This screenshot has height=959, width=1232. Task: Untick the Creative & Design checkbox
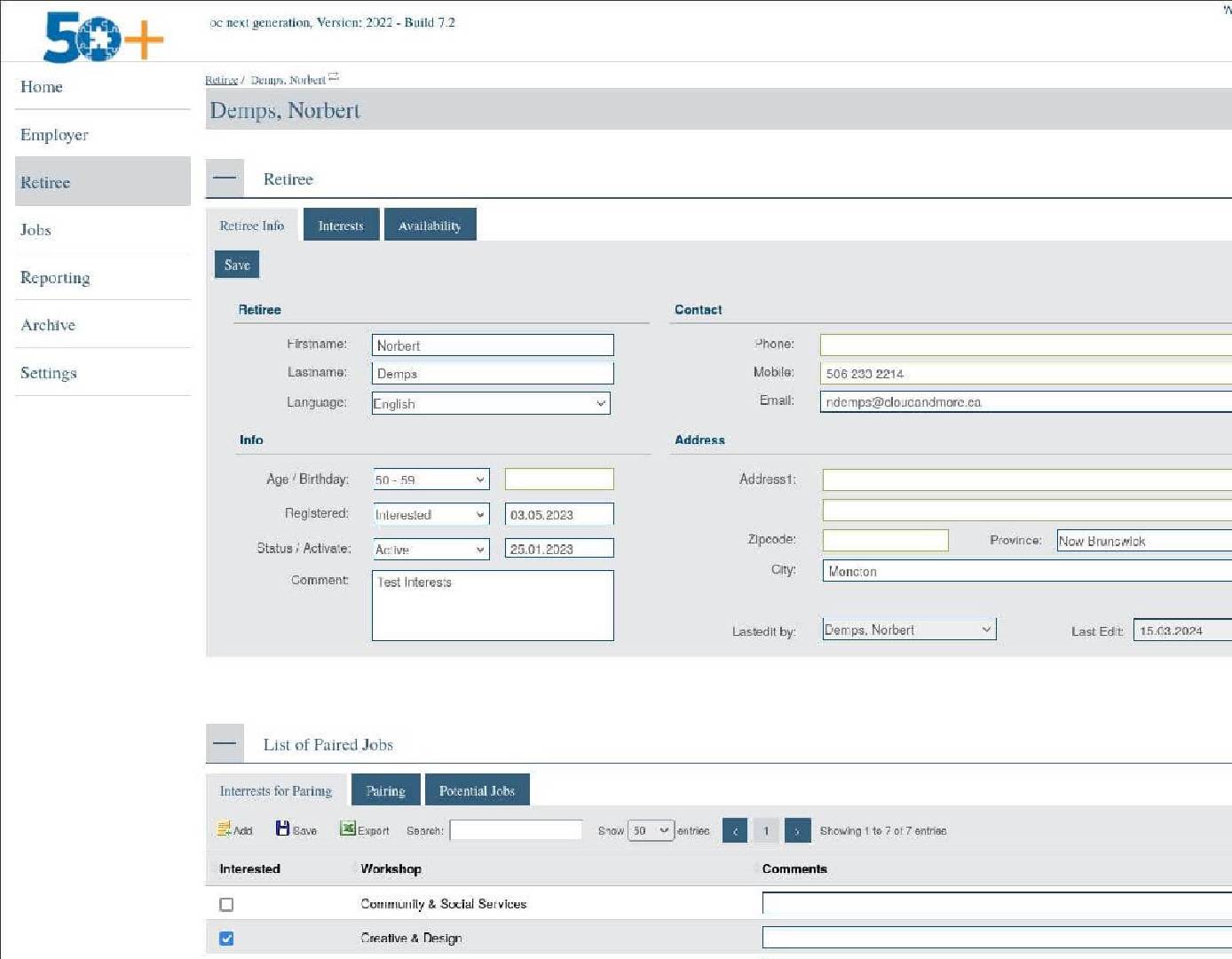coord(226,939)
